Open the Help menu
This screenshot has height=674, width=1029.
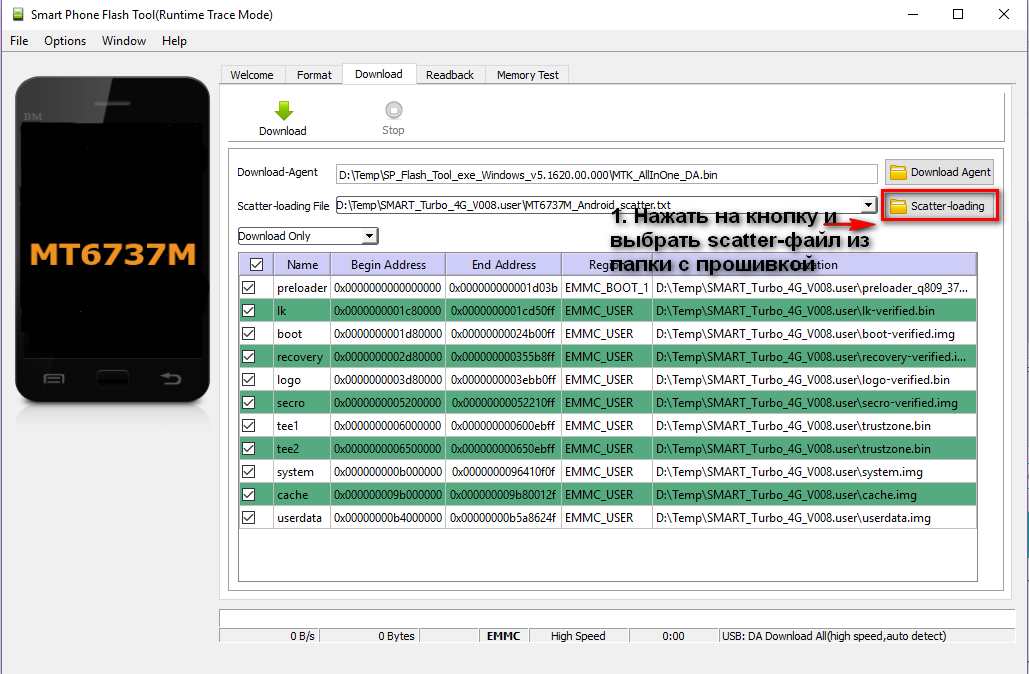click(x=174, y=41)
